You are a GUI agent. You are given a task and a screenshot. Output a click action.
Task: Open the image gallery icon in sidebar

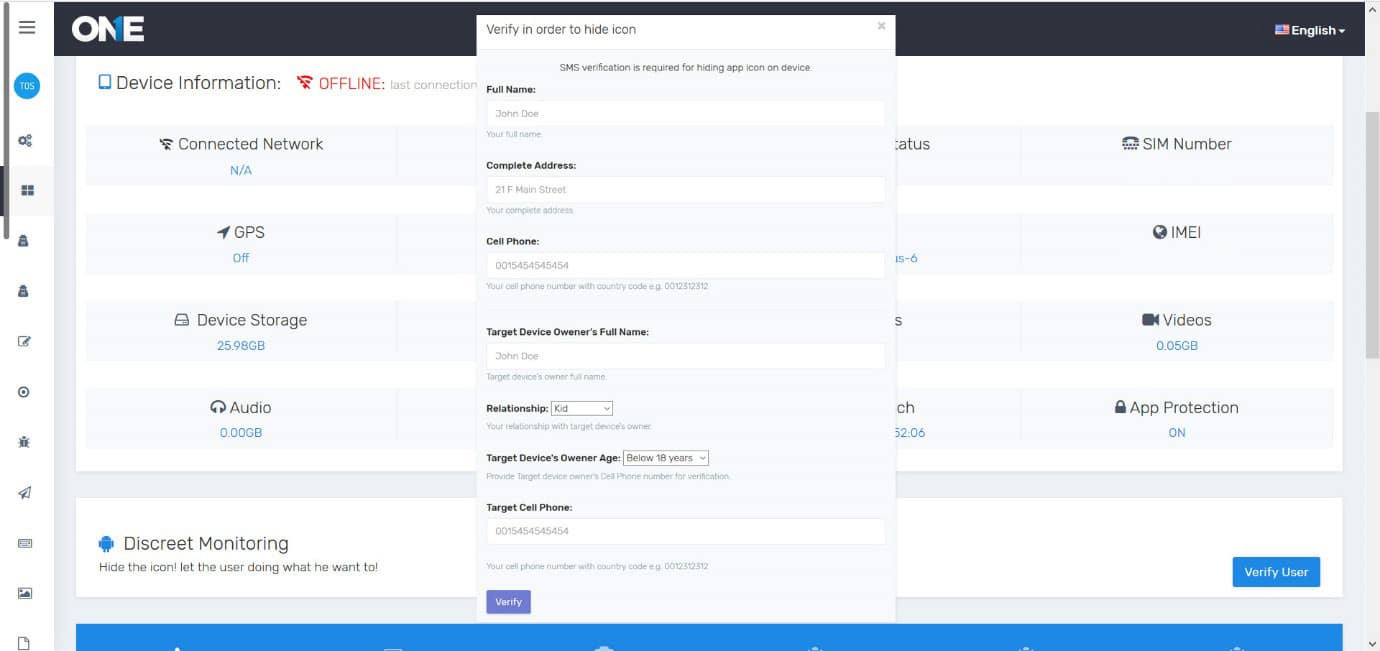[25, 593]
